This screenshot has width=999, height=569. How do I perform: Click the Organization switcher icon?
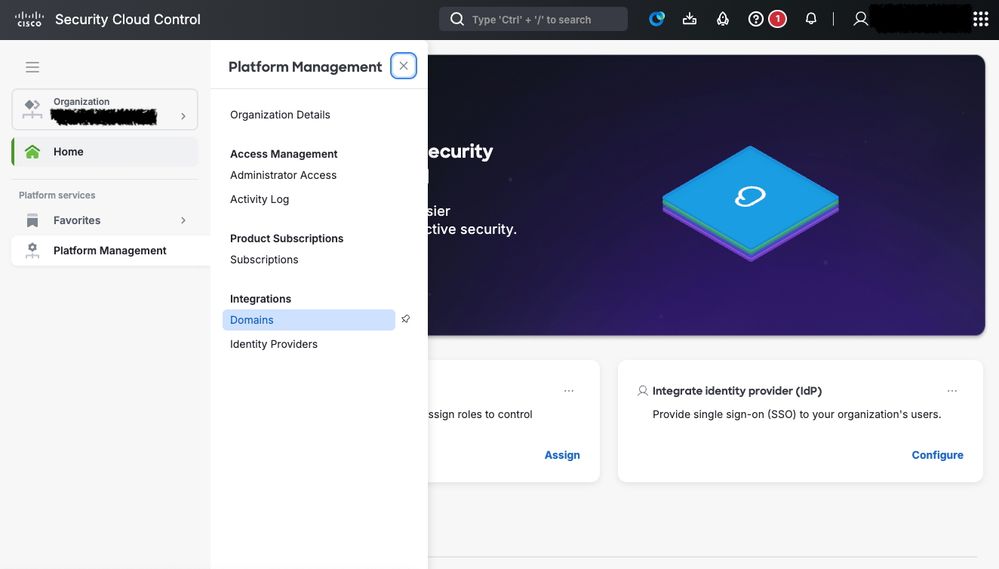click(x=32, y=109)
